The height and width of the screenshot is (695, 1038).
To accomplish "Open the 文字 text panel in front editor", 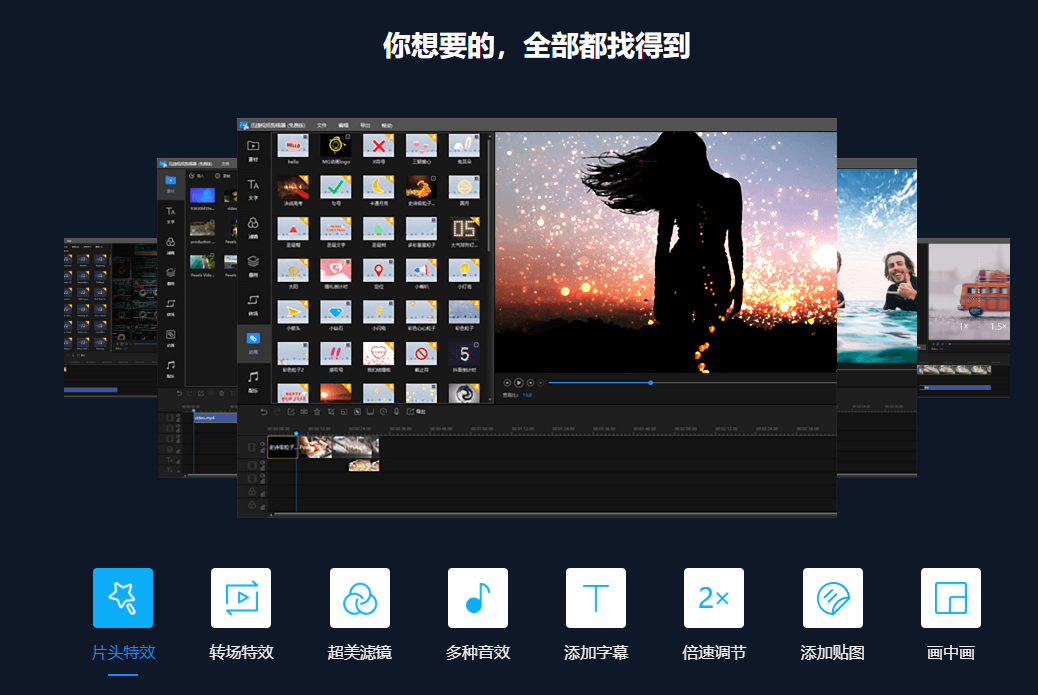I will coord(253,189).
